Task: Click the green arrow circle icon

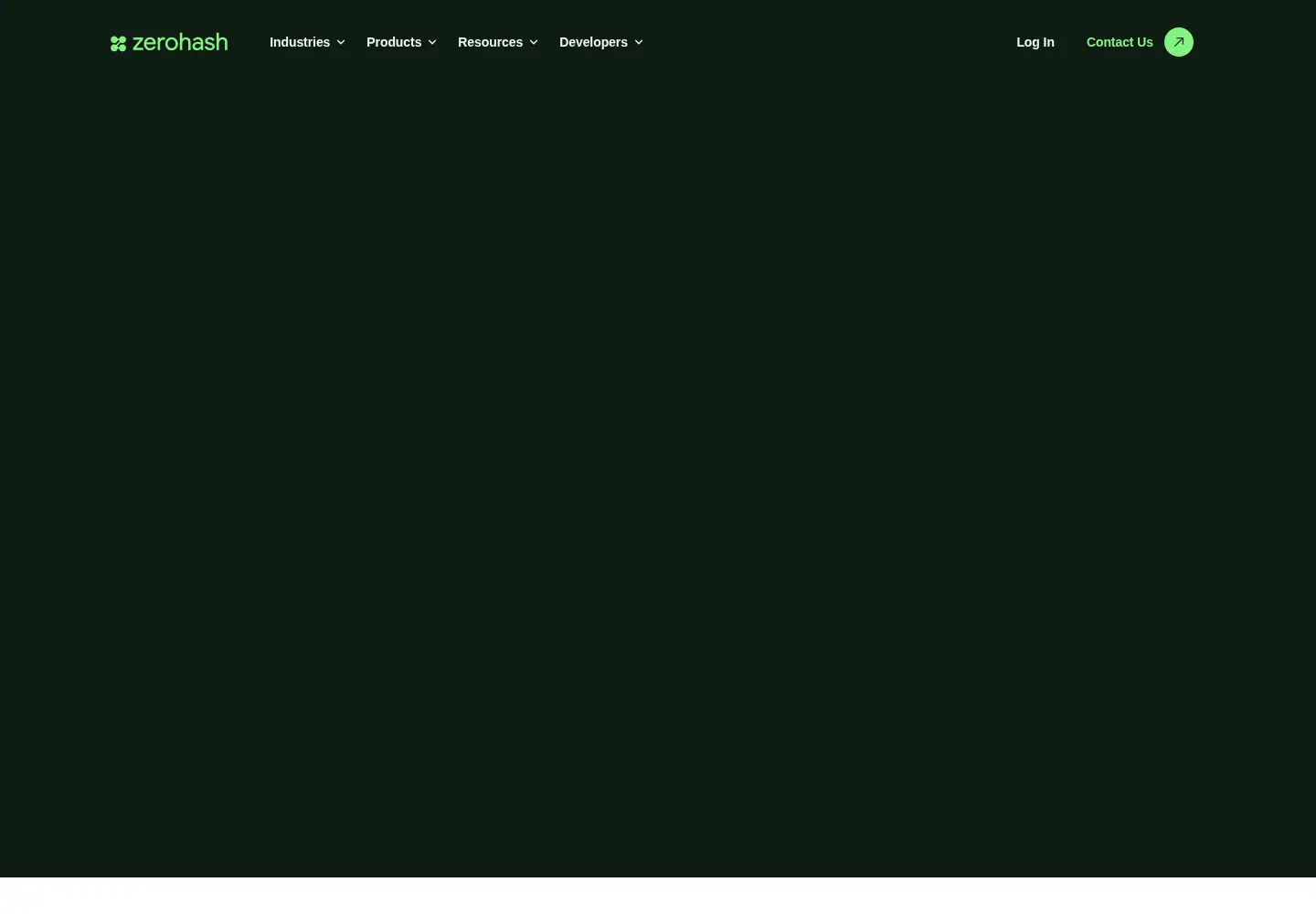Action: (1179, 42)
